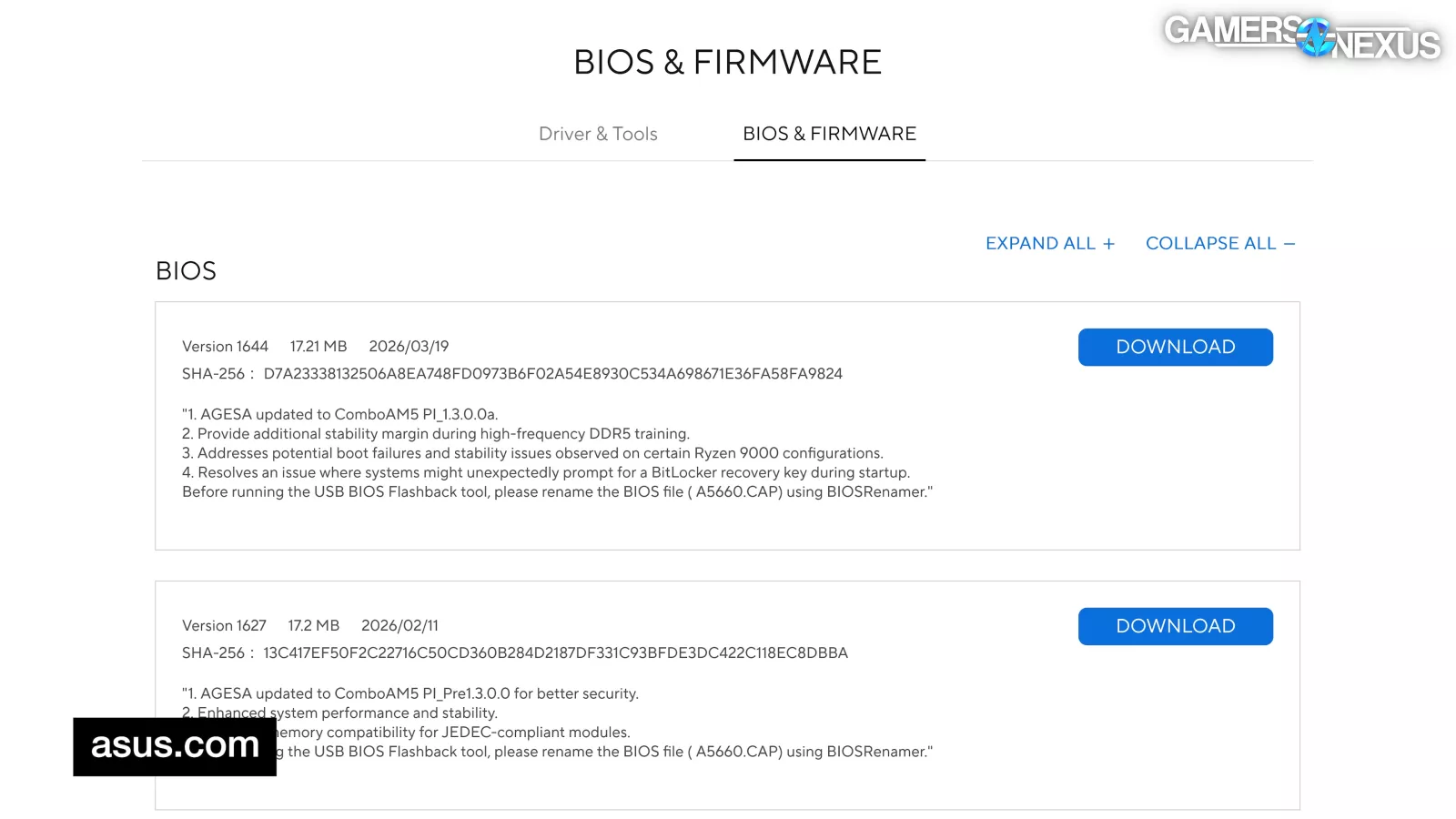Expand all BIOS entries

1050,243
